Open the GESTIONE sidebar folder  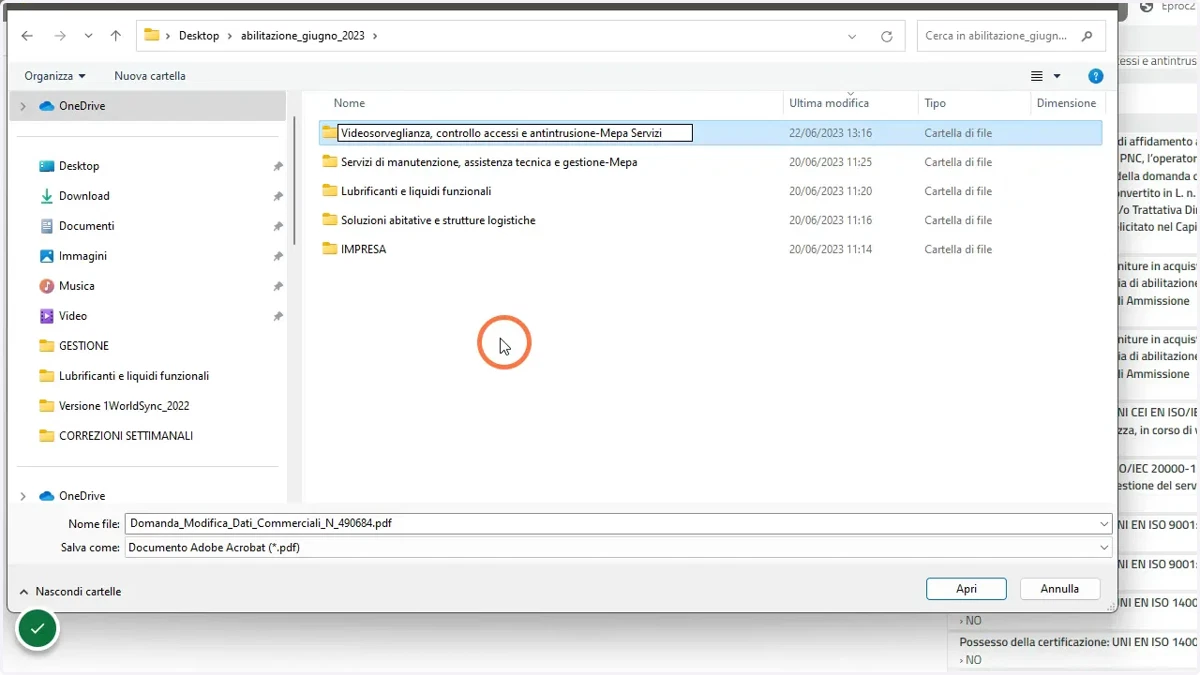coord(84,346)
